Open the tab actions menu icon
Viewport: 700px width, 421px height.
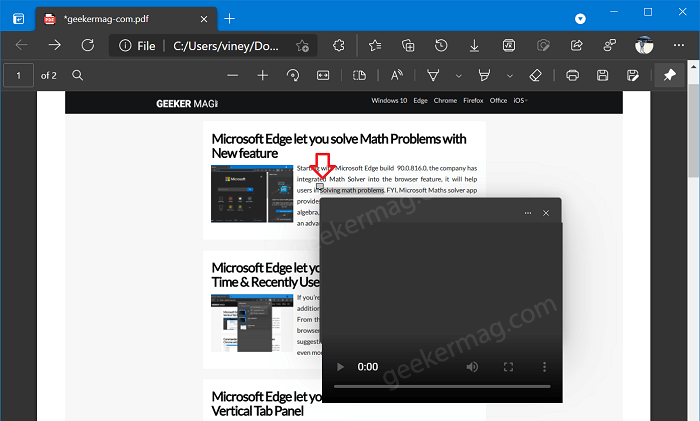(x=18, y=19)
